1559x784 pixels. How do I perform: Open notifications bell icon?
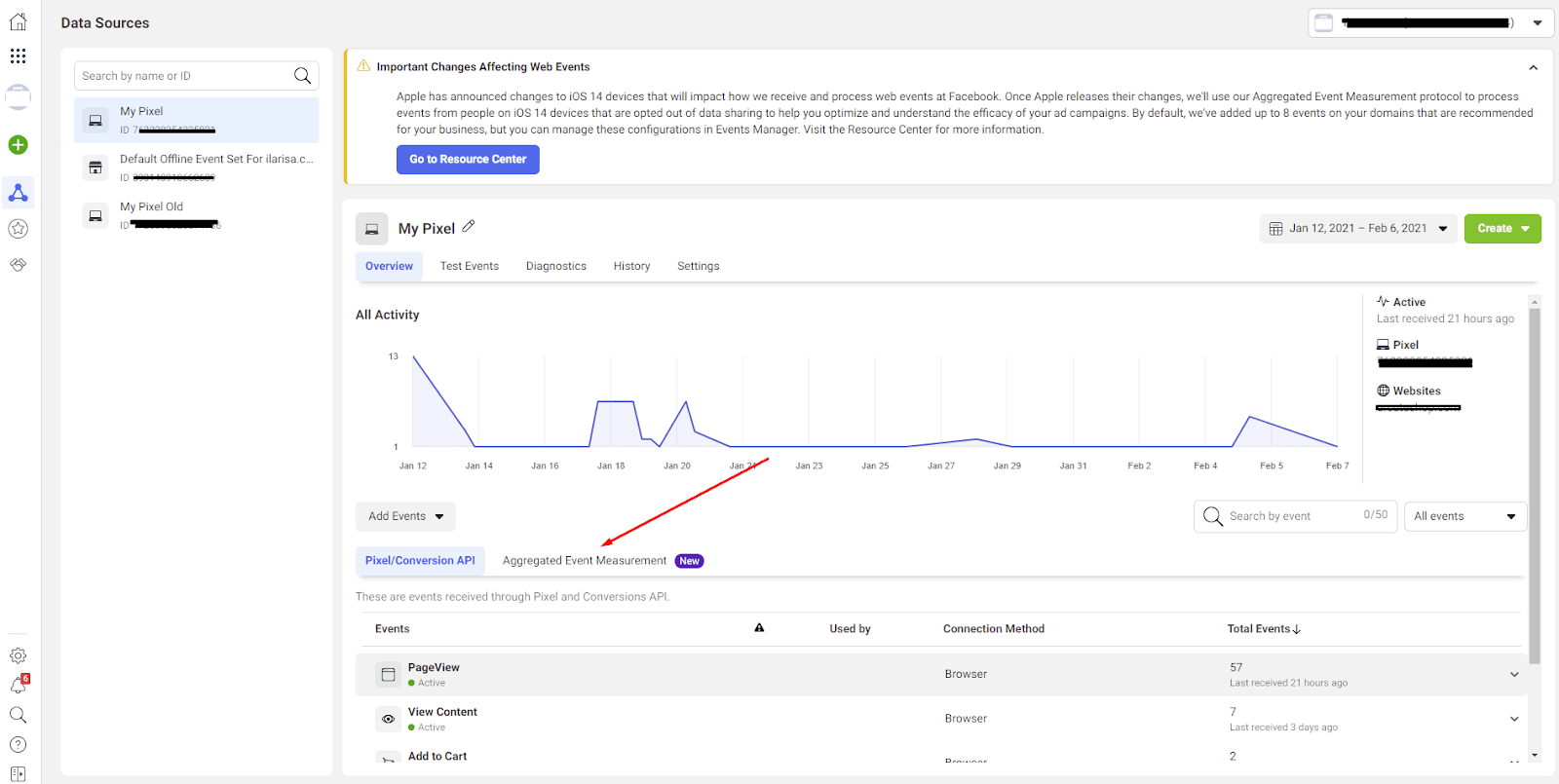pyautogui.click(x=18, y=686)
